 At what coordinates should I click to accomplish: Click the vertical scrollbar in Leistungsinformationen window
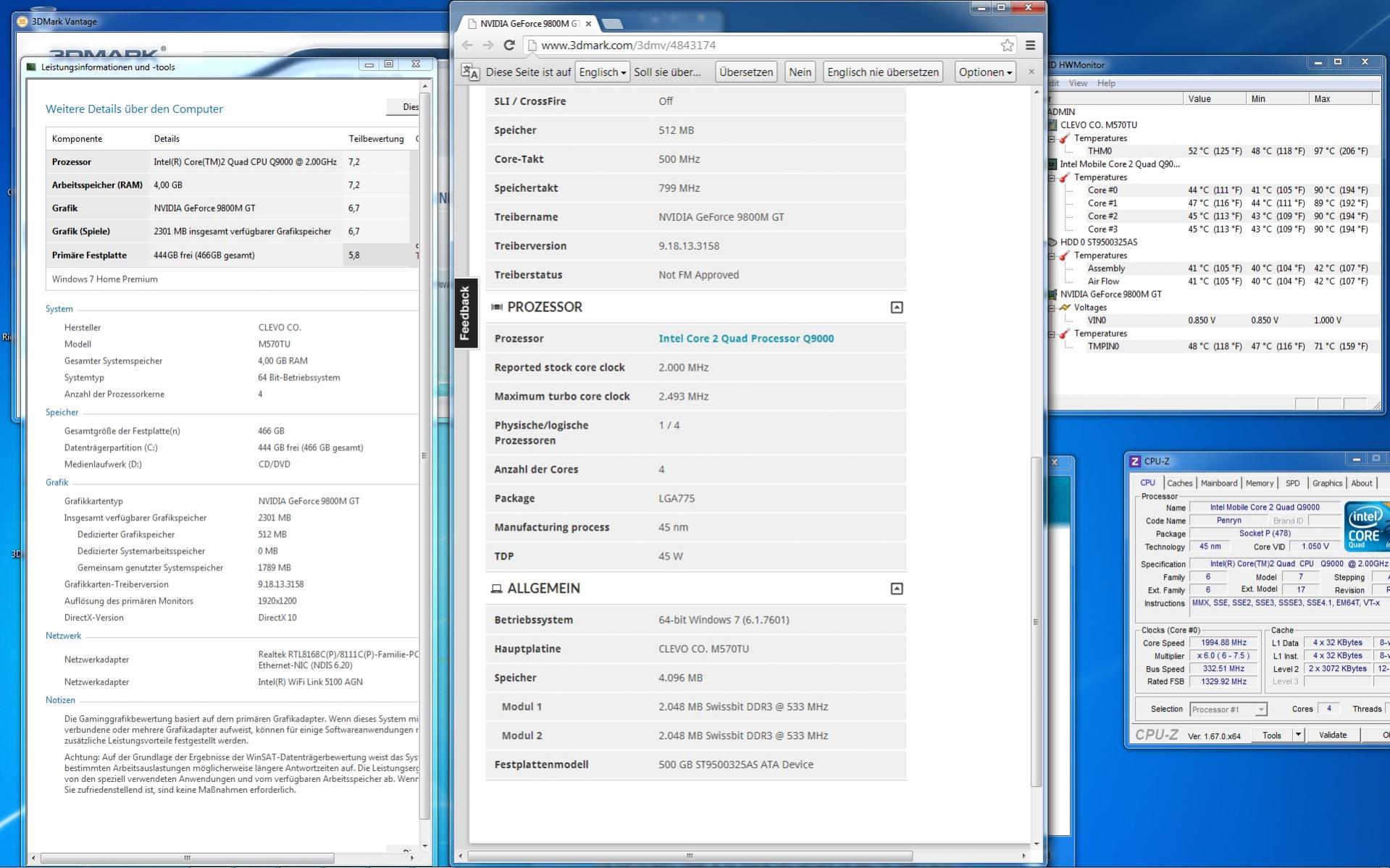[x=424, y=455]
